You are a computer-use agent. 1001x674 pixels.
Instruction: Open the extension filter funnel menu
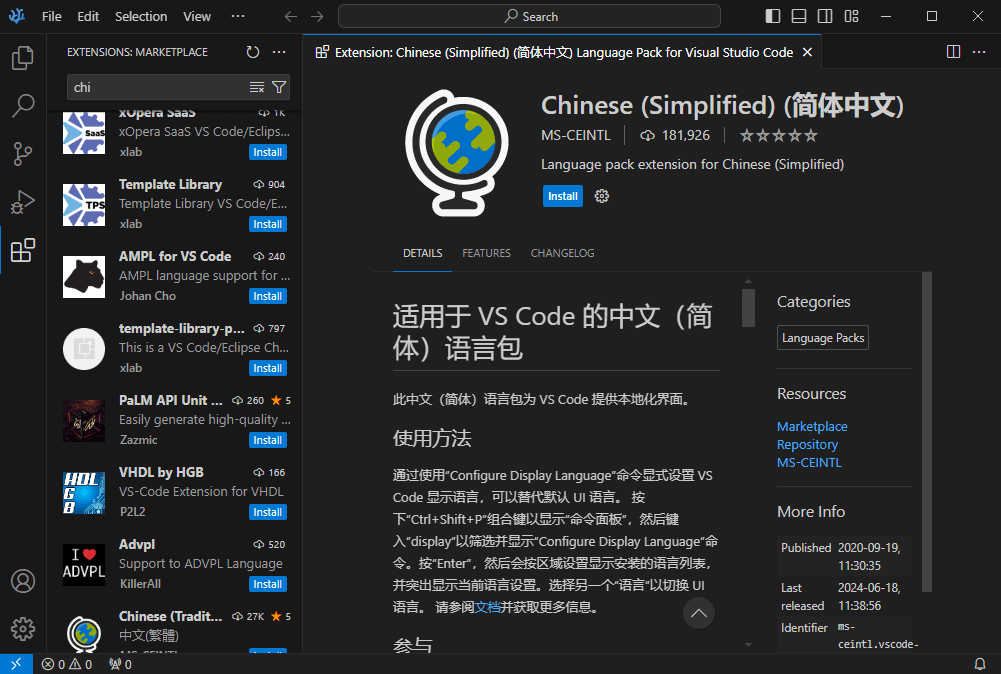[279, 87]
